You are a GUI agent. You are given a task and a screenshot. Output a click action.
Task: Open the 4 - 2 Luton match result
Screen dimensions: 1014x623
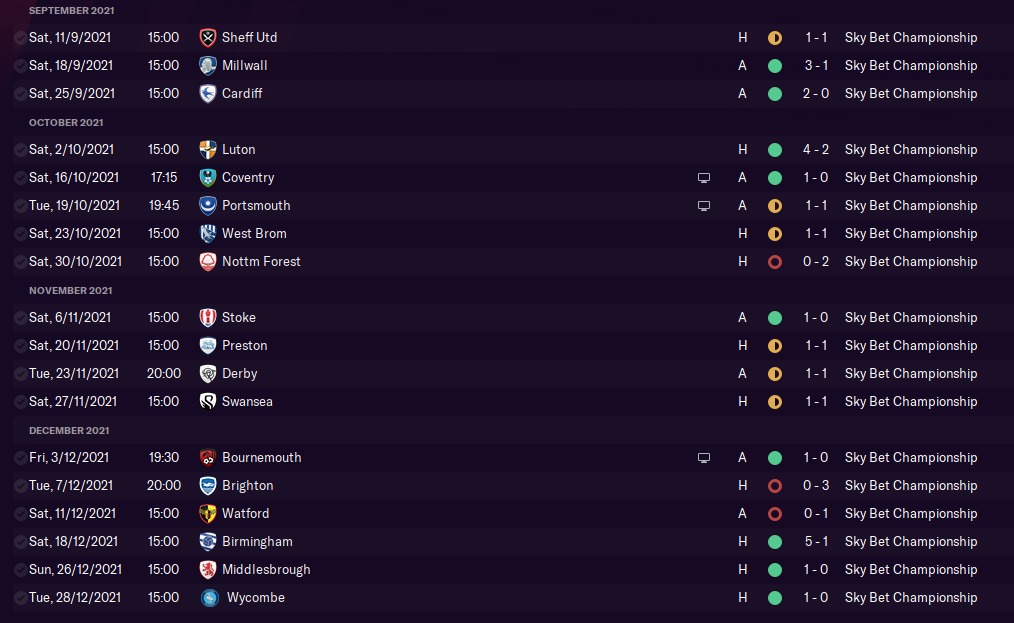pos(815,149)
